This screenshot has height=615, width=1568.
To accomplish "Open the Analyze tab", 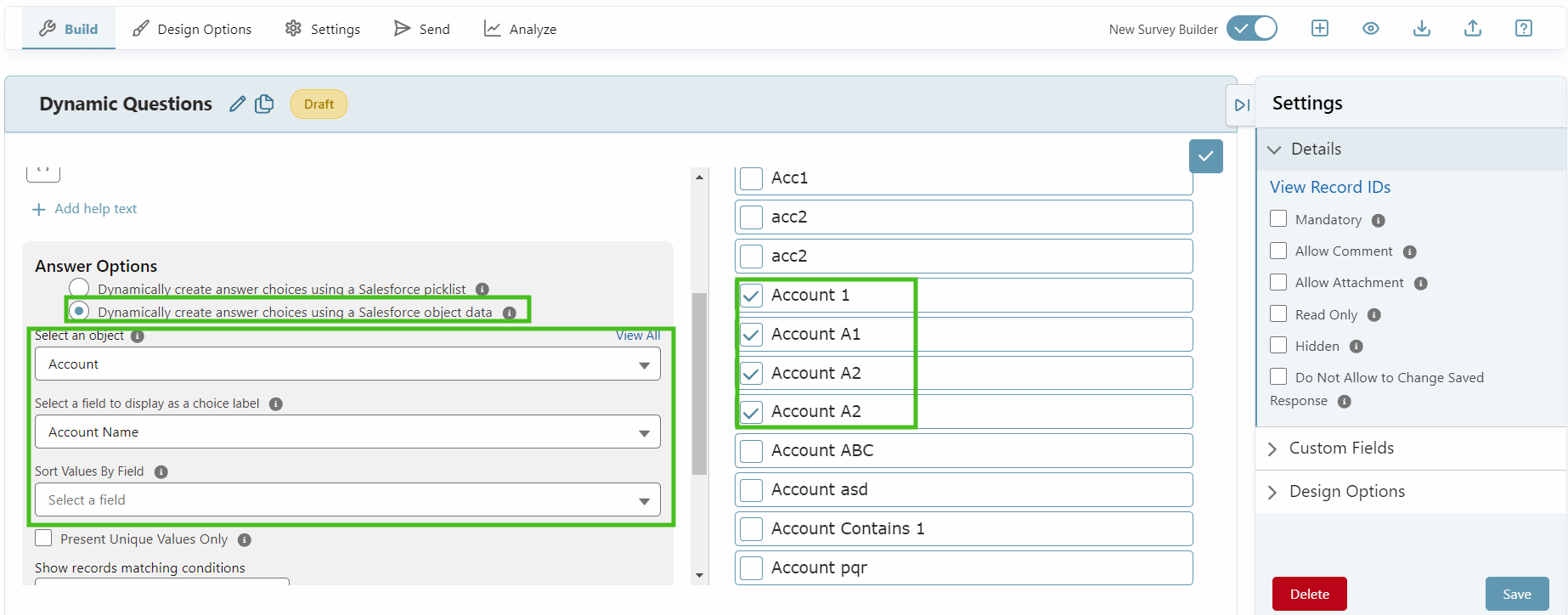I will coord(520,29).
